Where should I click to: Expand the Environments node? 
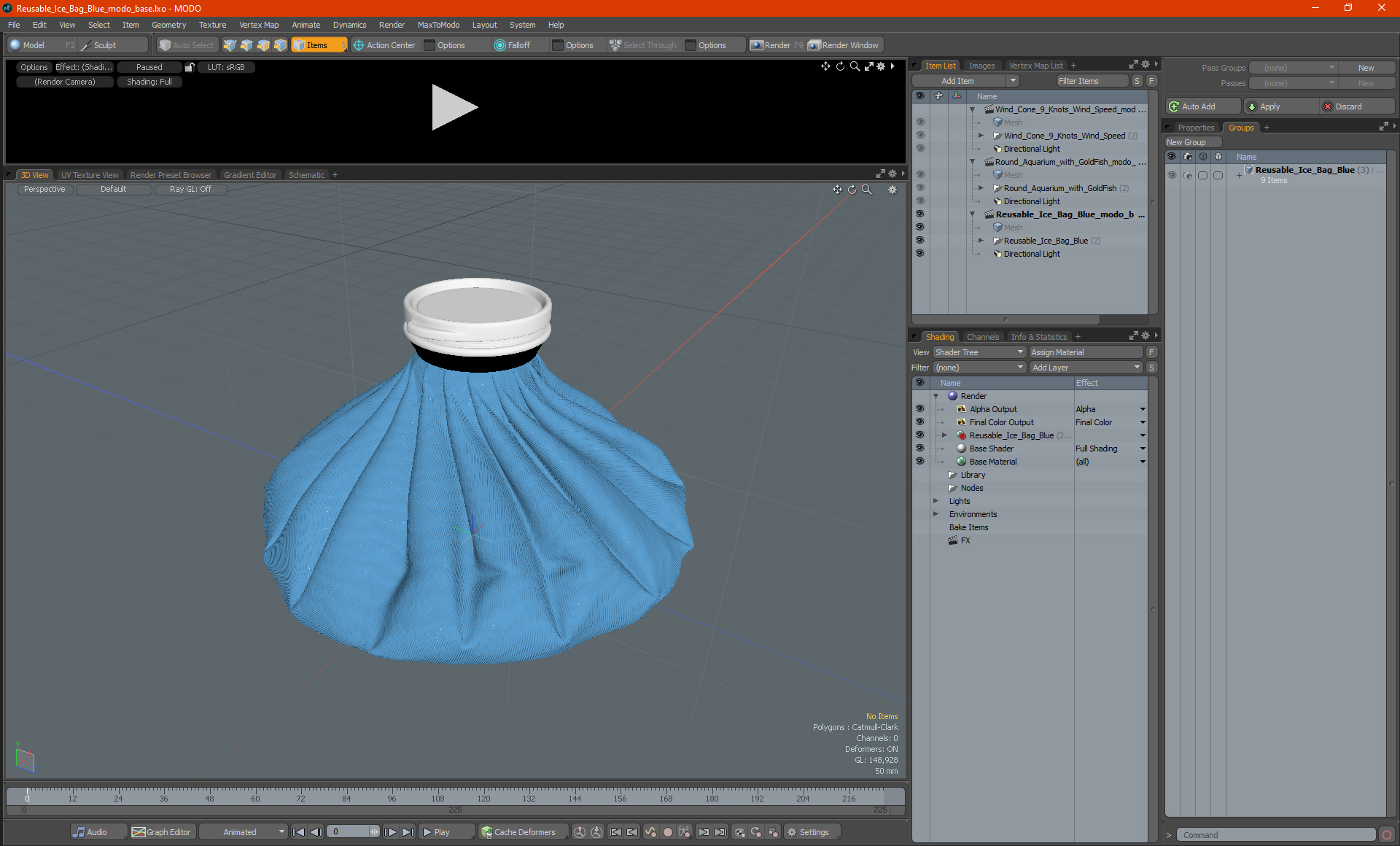936,514
